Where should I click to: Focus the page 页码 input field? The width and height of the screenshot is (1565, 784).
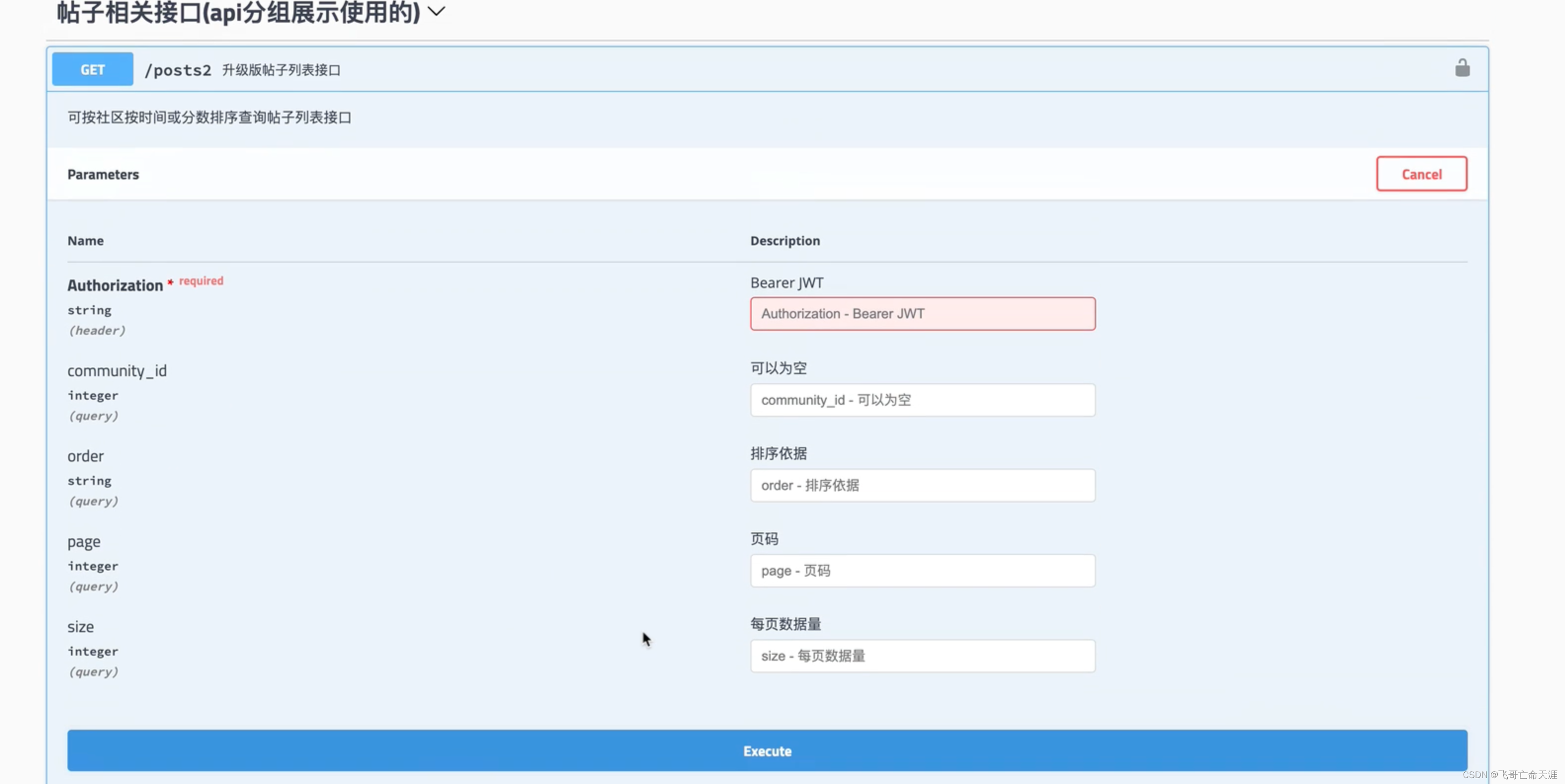point(922,571)
